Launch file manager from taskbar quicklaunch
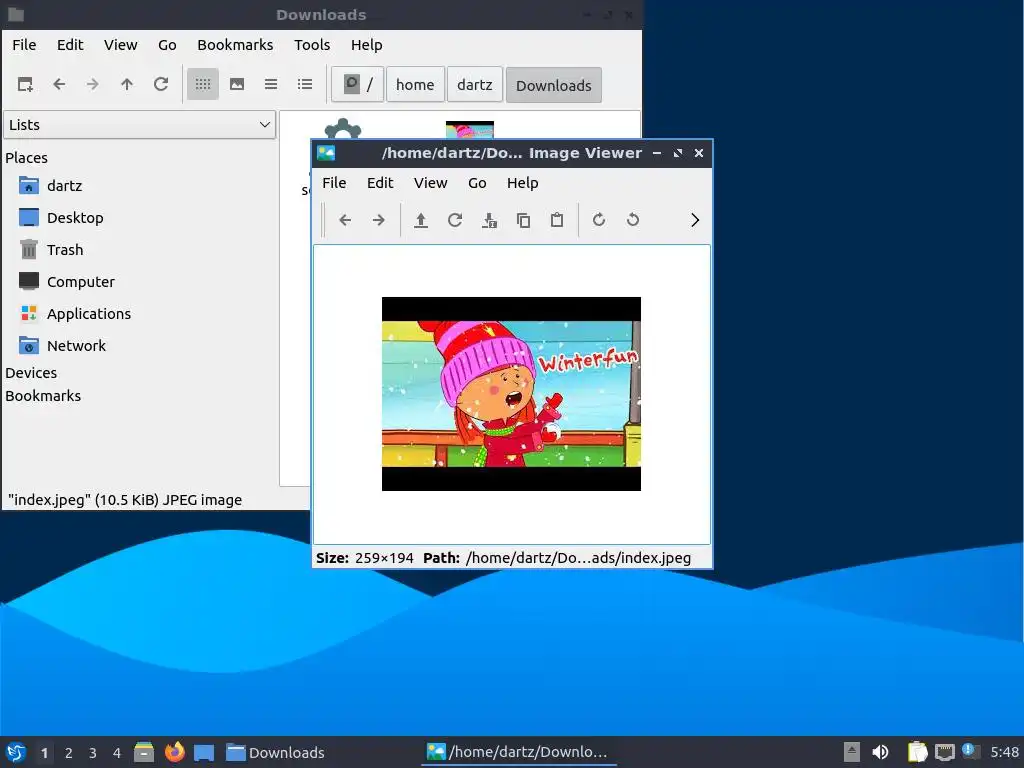1024x768 pixels. (144, 752)
